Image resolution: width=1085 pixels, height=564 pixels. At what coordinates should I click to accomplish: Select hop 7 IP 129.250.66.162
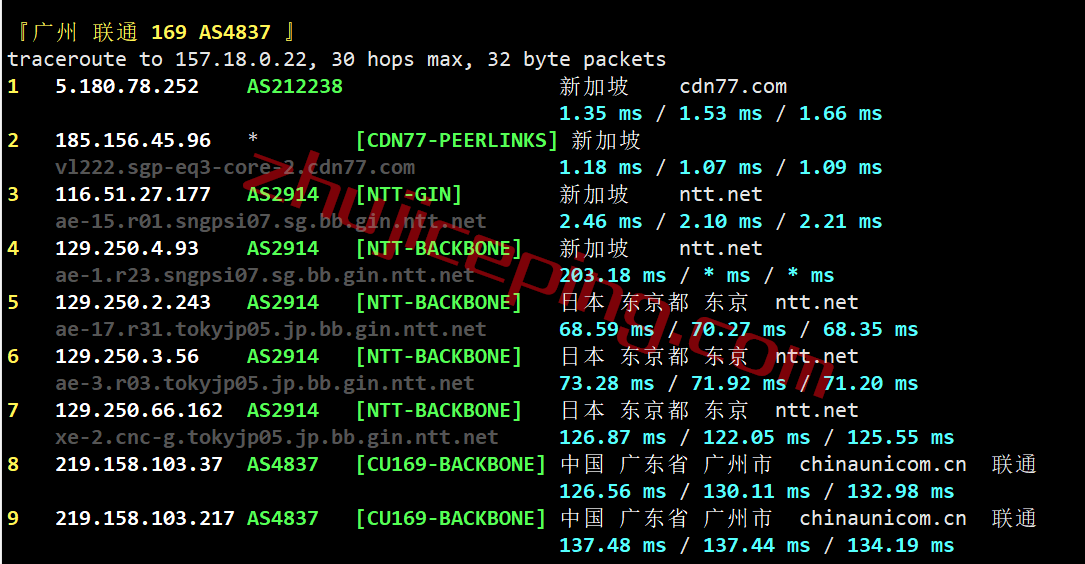click(139, 410)
